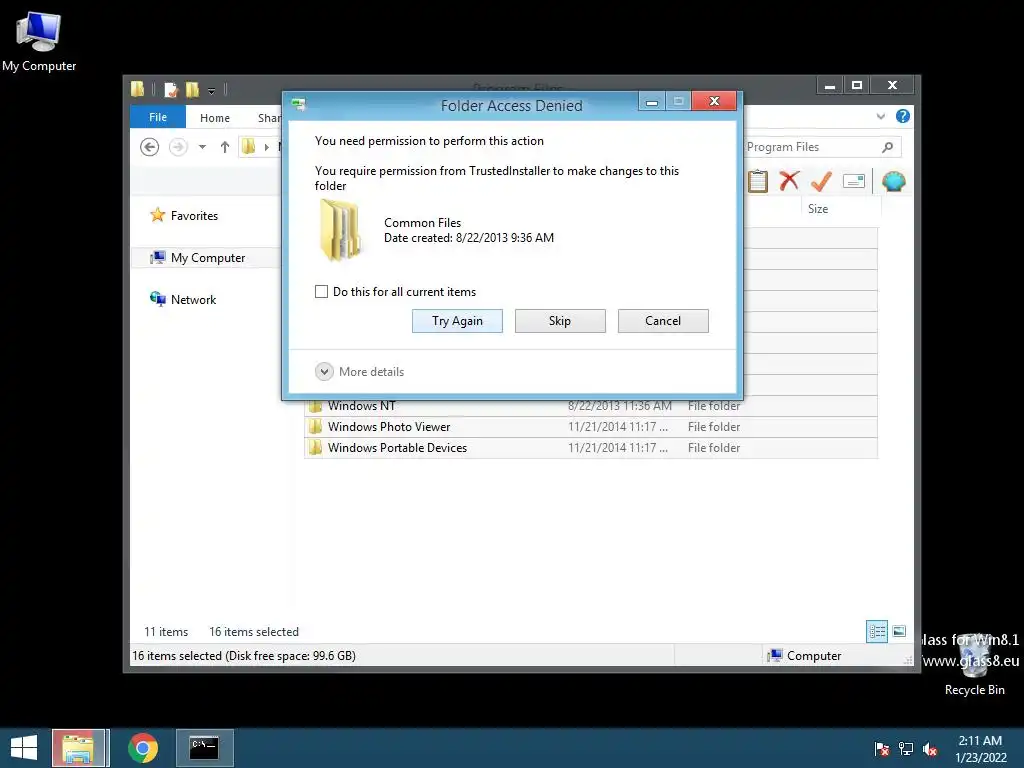
Task: Select the Windows Portable Devices folder
Action: tap(590, 447)
